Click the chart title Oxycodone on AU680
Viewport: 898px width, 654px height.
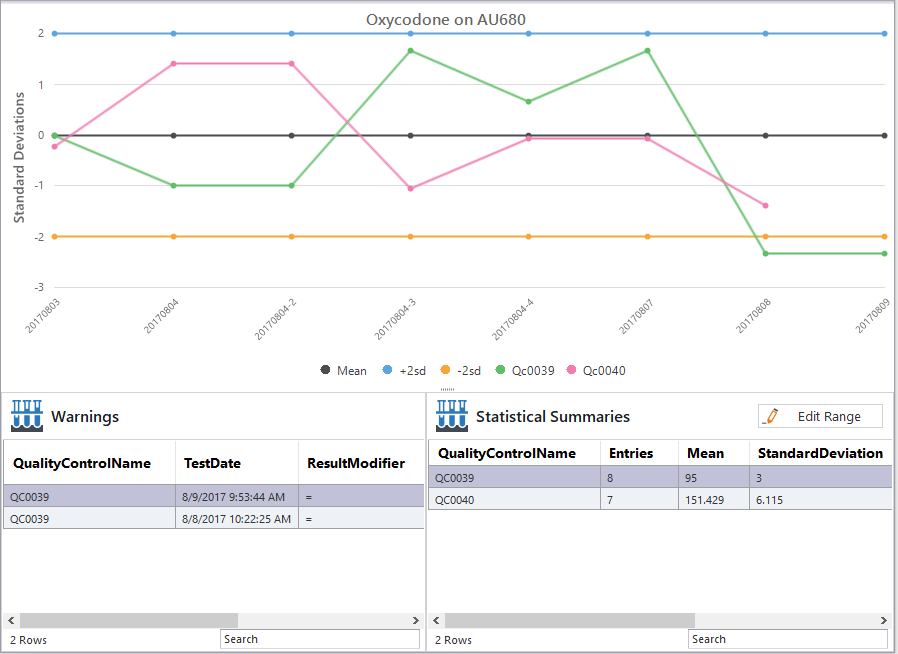446,19
